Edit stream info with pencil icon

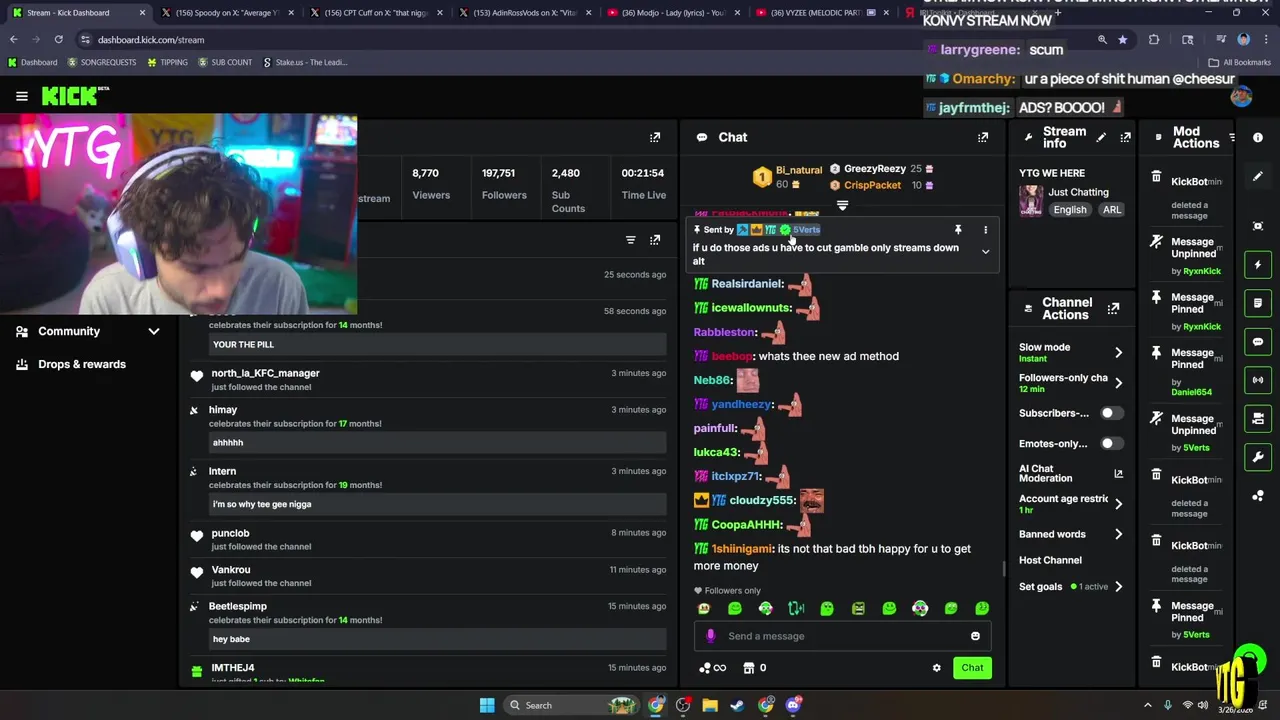click(x=1101, y=137)
